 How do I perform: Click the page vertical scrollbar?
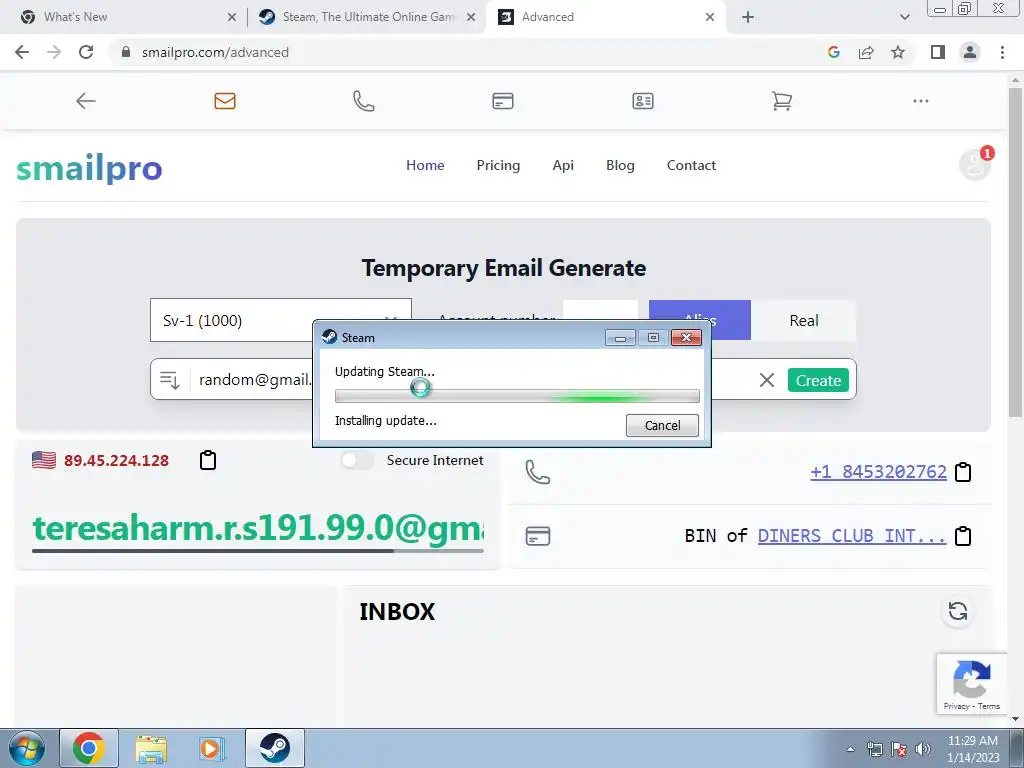point(1015,252)
